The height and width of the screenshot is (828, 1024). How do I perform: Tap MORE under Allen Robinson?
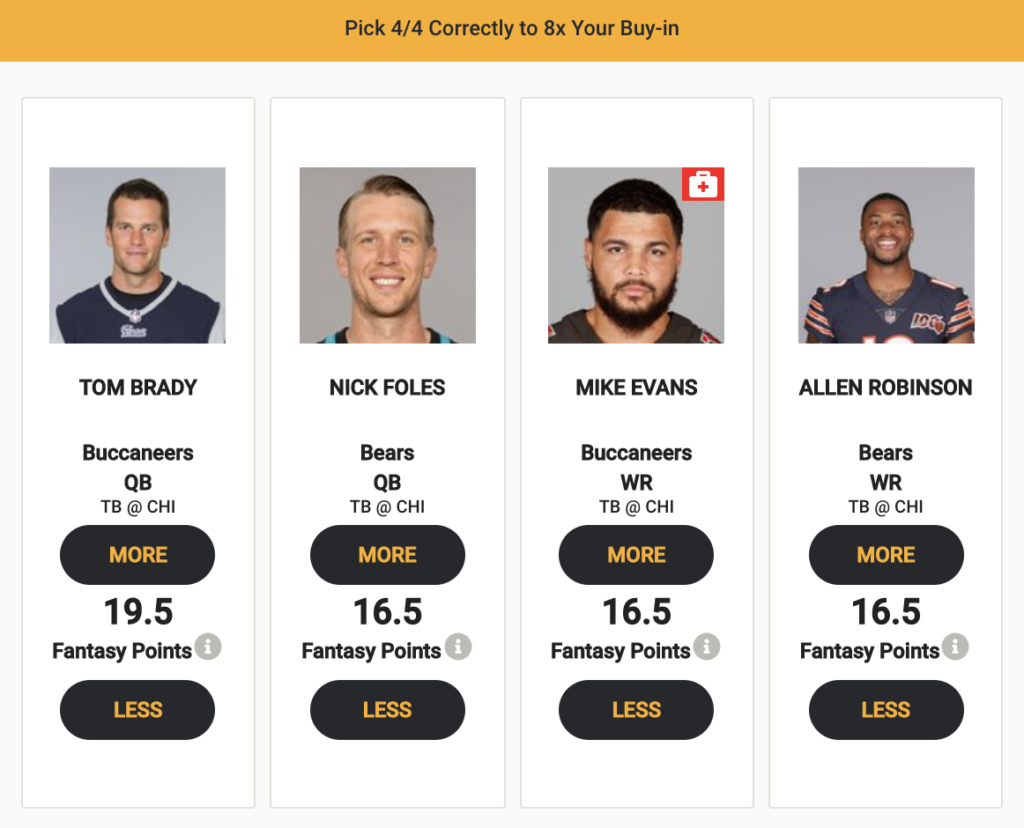click(x=886, y=555)
